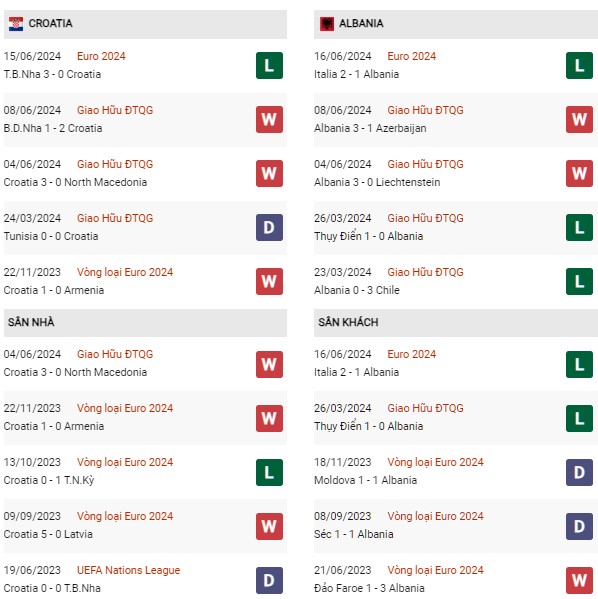Open Giao Hữu ĐTQG link dated 24/03/2024
The width and height of the screenshot is (598, 599).
pos(115,218)
